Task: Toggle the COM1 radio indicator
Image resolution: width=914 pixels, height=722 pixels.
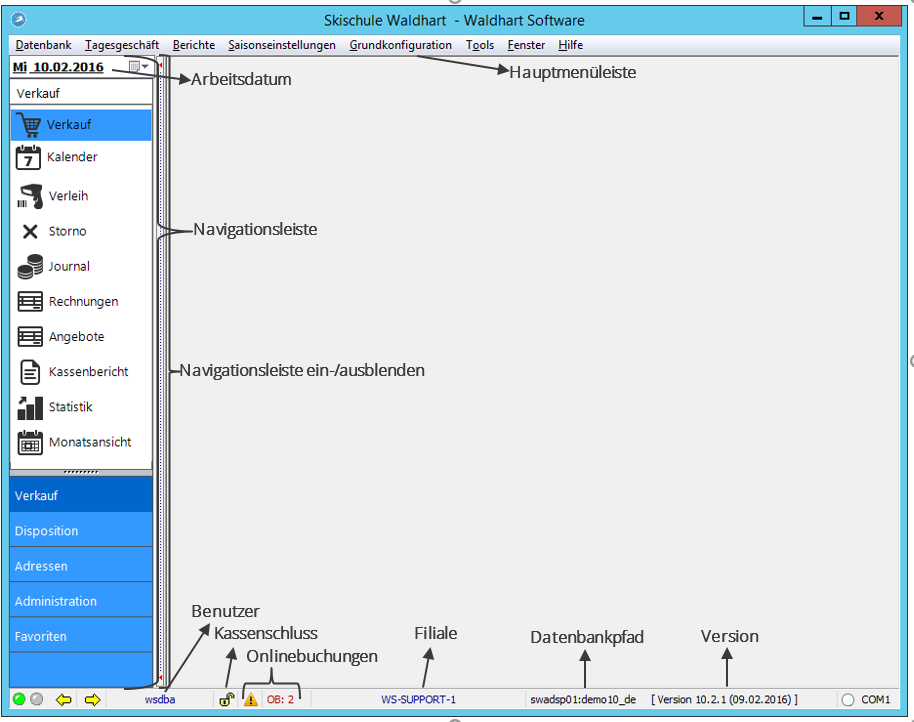Action: click(848, 699)
